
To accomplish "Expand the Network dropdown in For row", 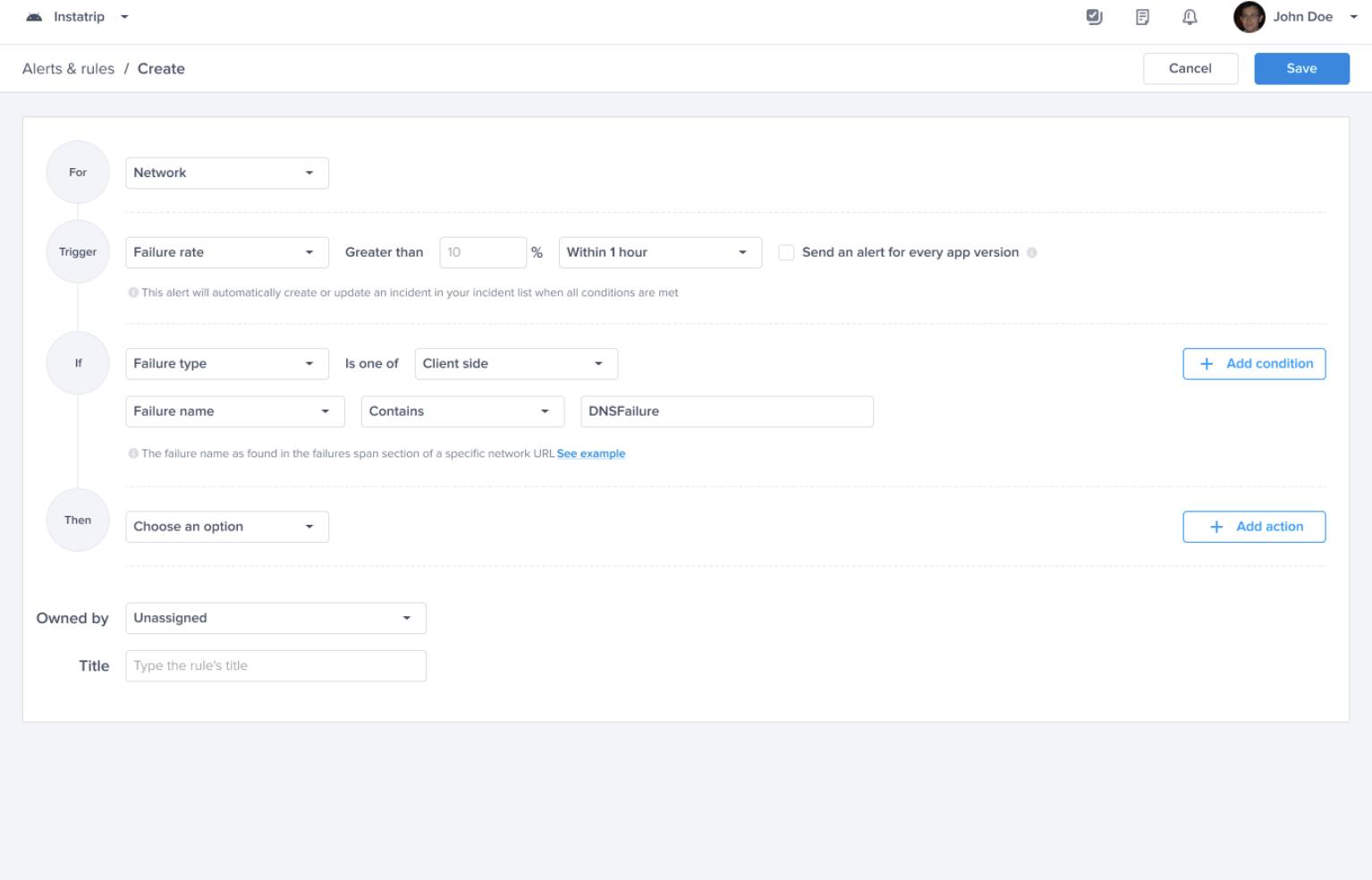I will 227,173.
